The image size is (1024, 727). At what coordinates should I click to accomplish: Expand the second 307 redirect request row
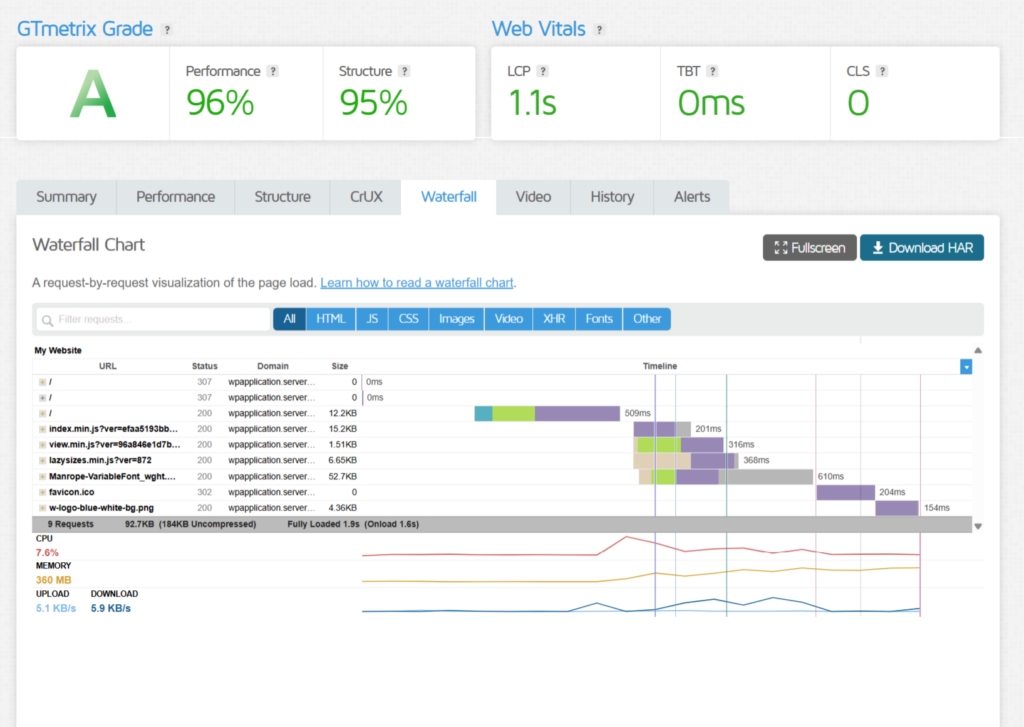(42, 398)
